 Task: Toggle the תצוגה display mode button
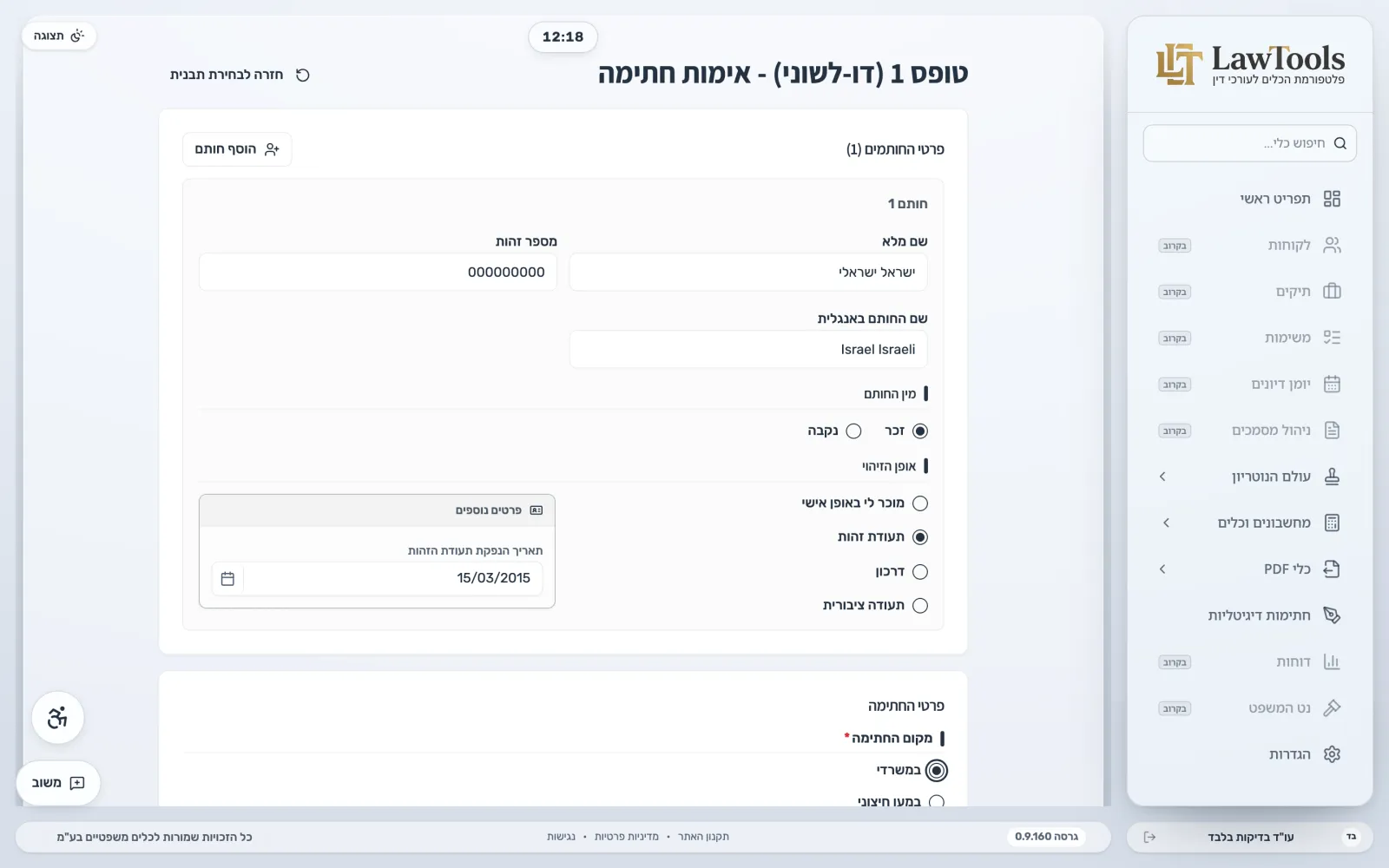pos(58,36)
